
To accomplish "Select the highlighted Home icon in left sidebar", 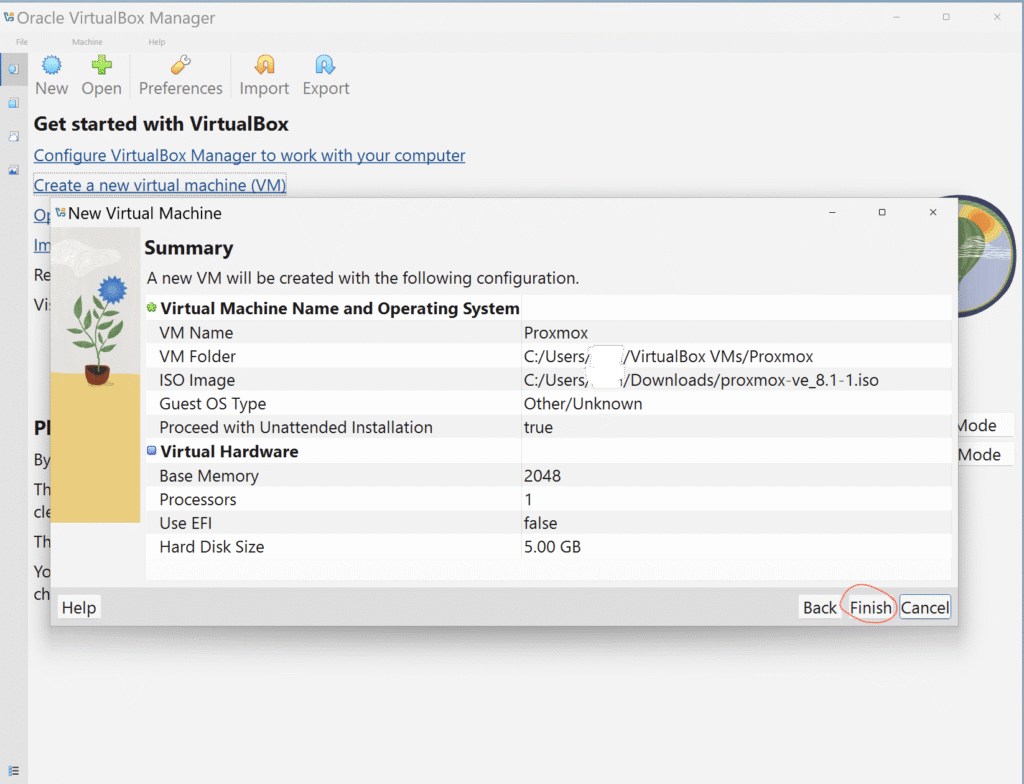I will tap(13, 68).
